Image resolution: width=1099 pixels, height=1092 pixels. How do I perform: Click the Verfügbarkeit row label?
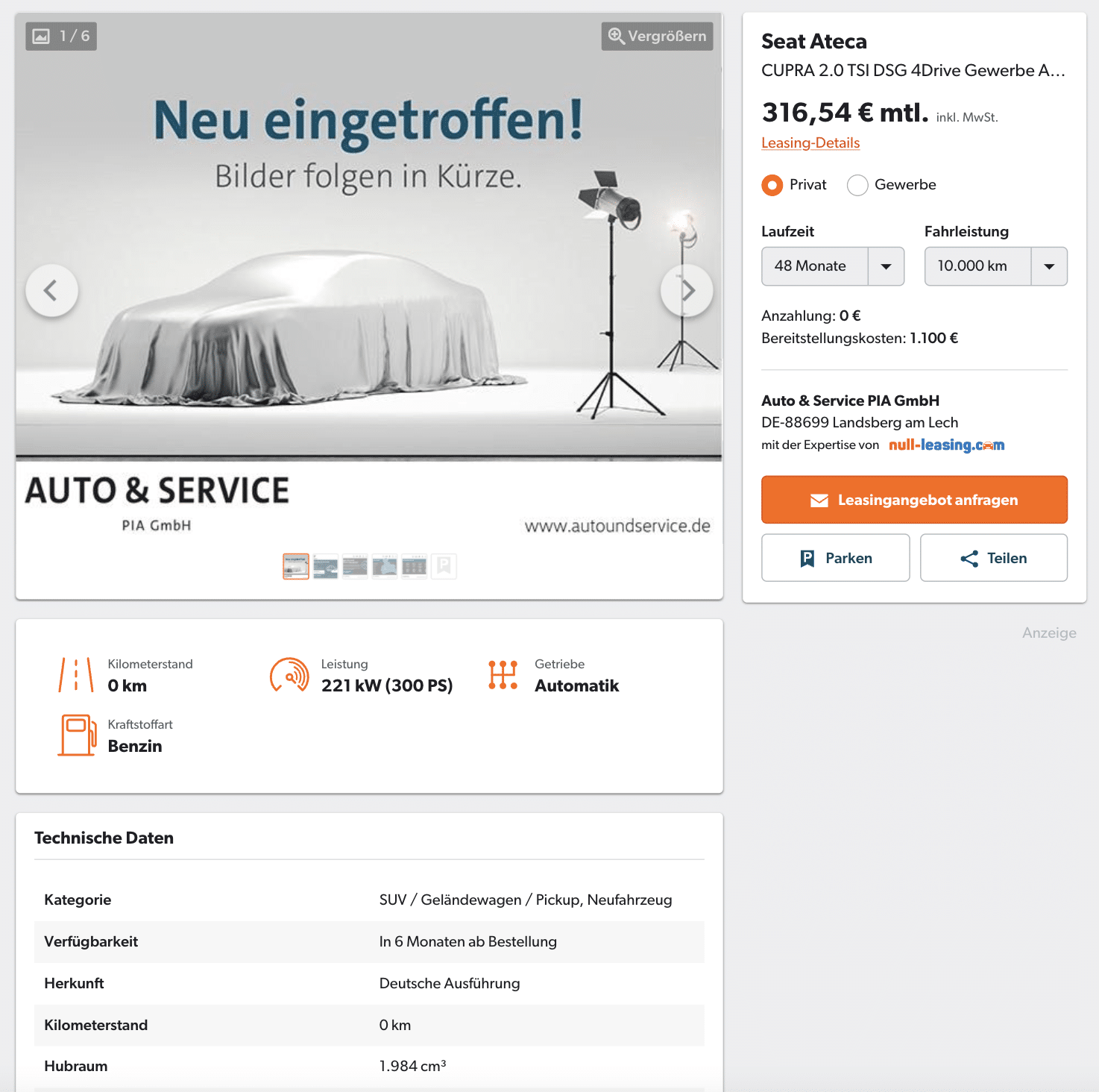(91, 942)
